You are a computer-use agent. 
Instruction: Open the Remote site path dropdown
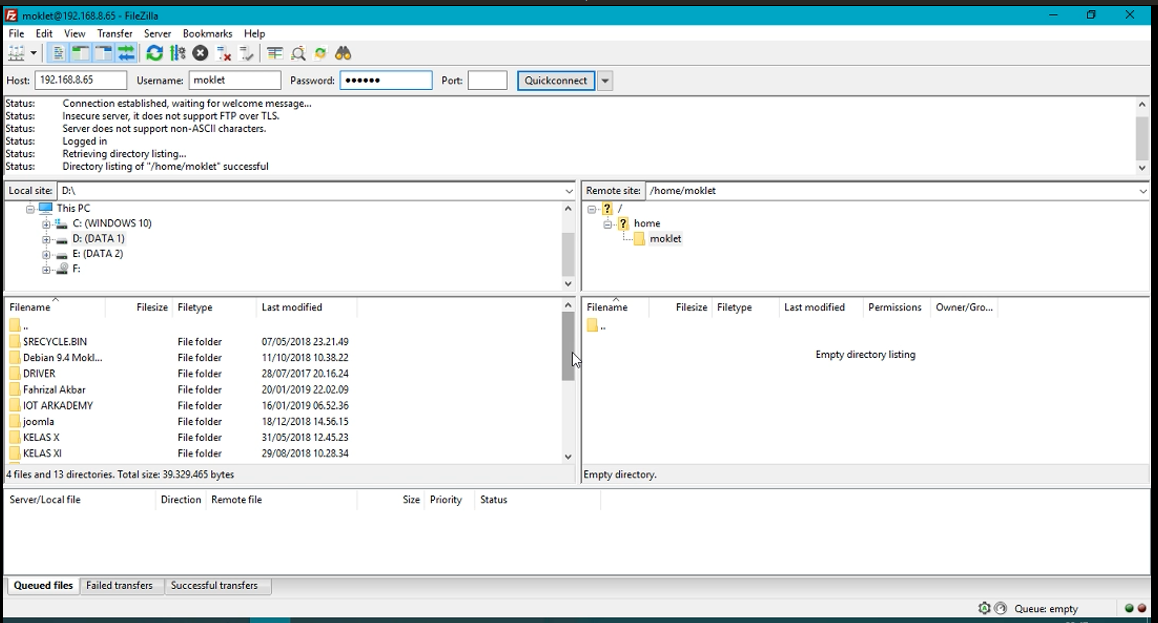point(1142,191)
